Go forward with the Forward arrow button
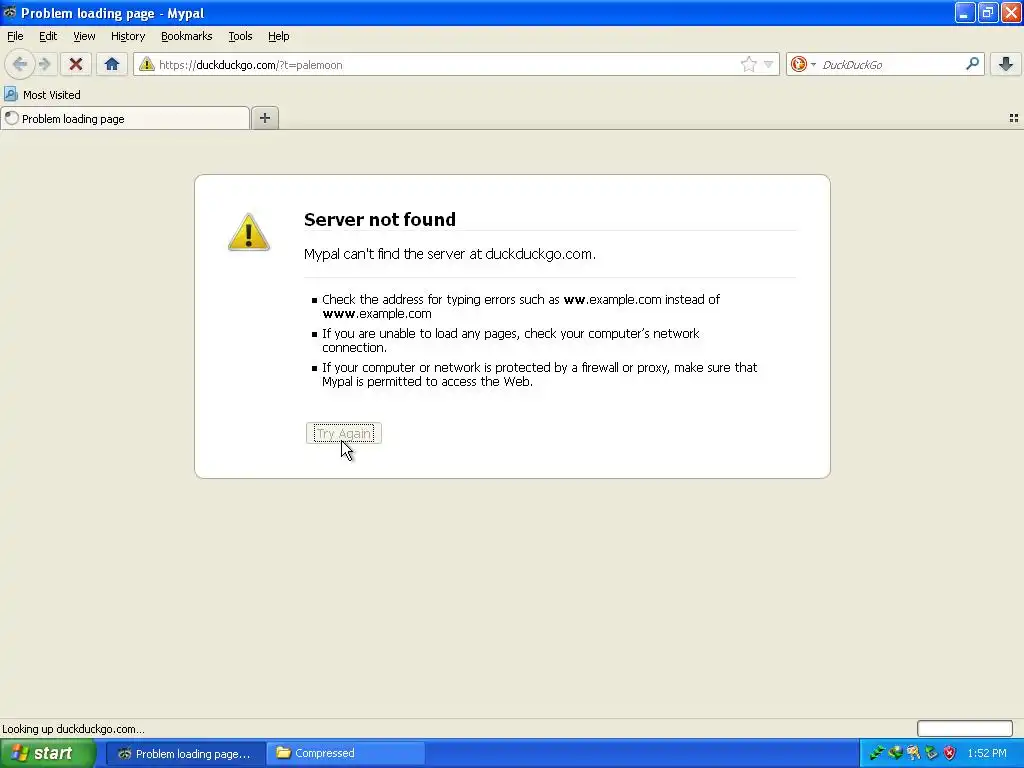 tap(44, 64)
